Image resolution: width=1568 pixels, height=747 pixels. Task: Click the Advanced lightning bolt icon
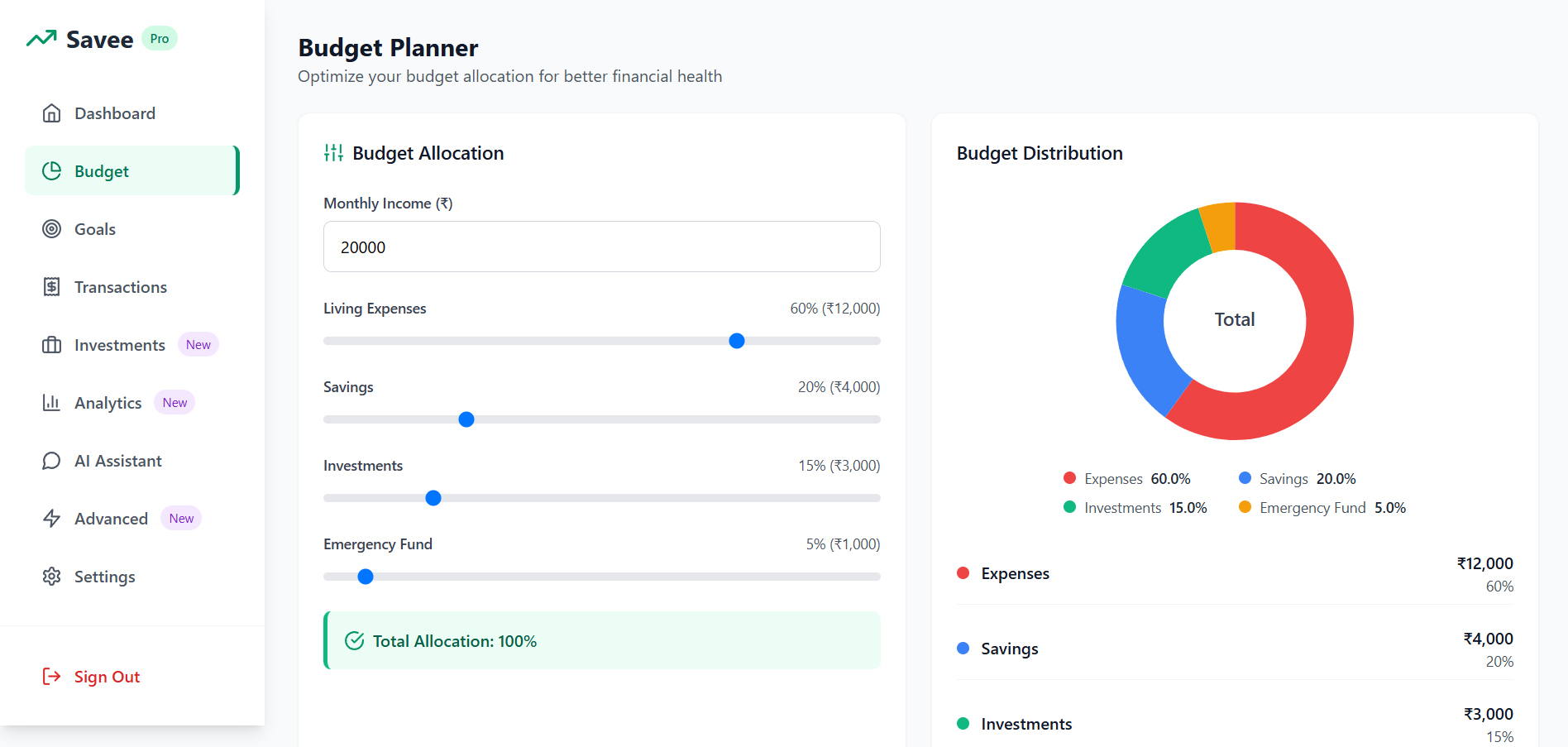(x=51, y=519)
